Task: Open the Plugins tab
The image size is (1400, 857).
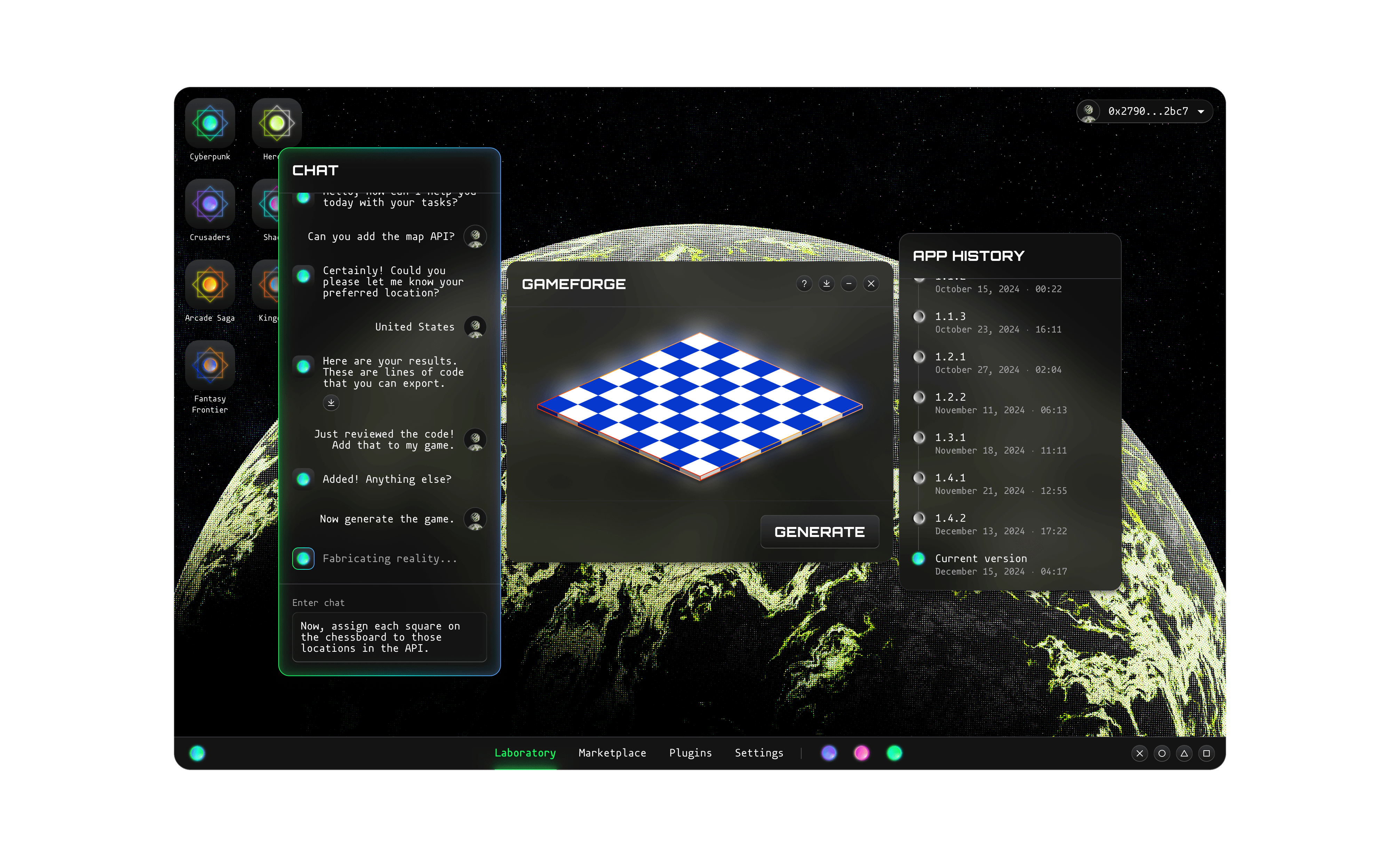Action: 690,753
